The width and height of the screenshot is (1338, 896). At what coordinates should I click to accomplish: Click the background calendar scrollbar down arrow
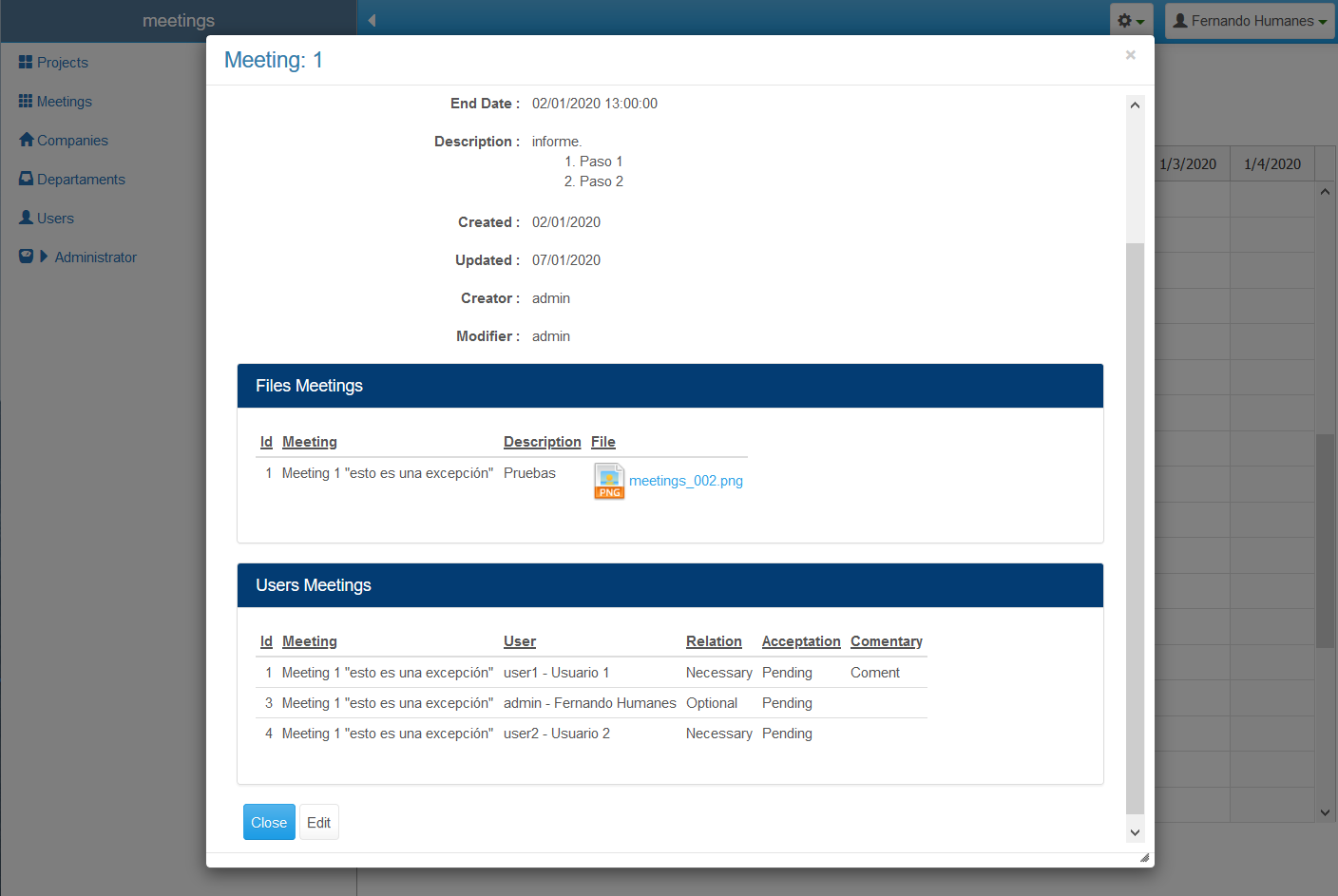click(1325, 812)
